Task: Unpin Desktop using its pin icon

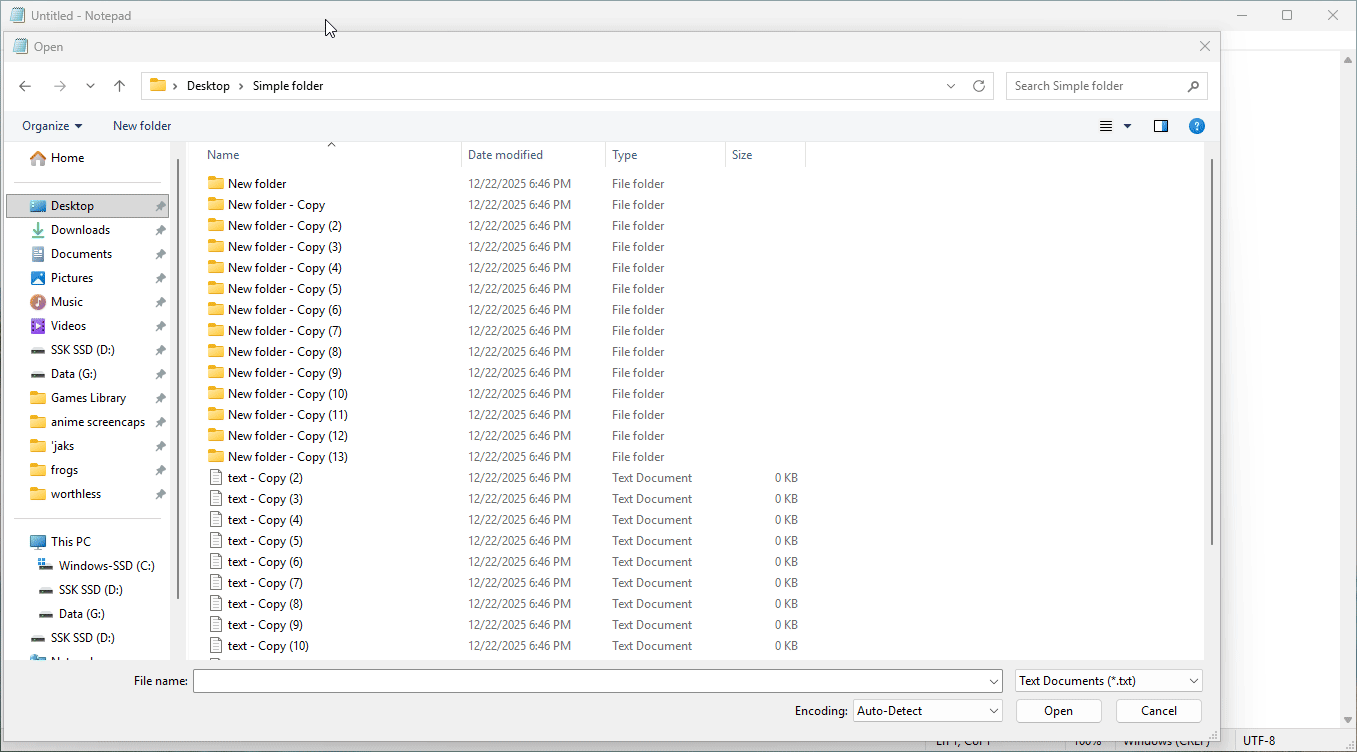Action: point(160,206)
